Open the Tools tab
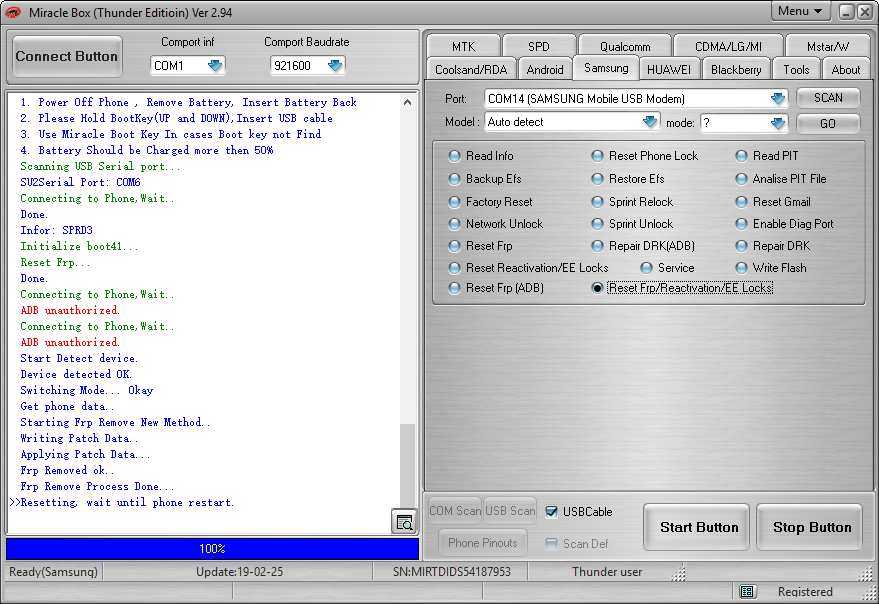Viewport: 879px width, 604px height. (796, 70)
